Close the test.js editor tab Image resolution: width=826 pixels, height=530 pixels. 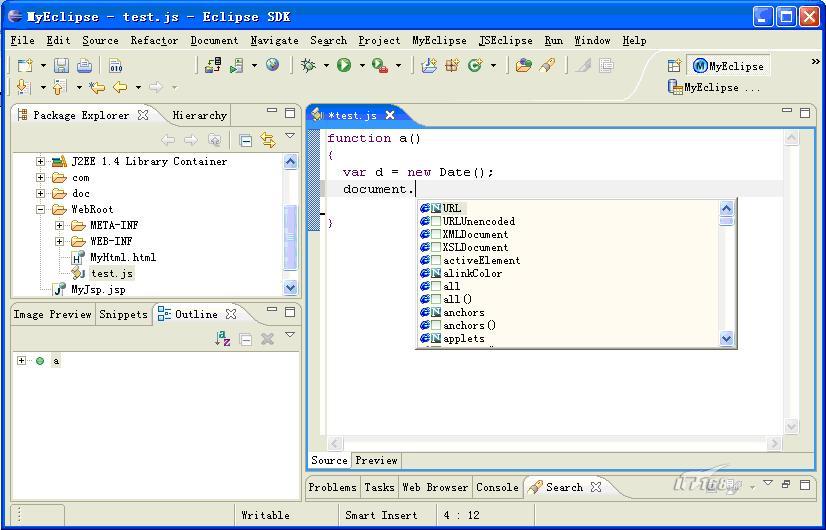[390, 115]
